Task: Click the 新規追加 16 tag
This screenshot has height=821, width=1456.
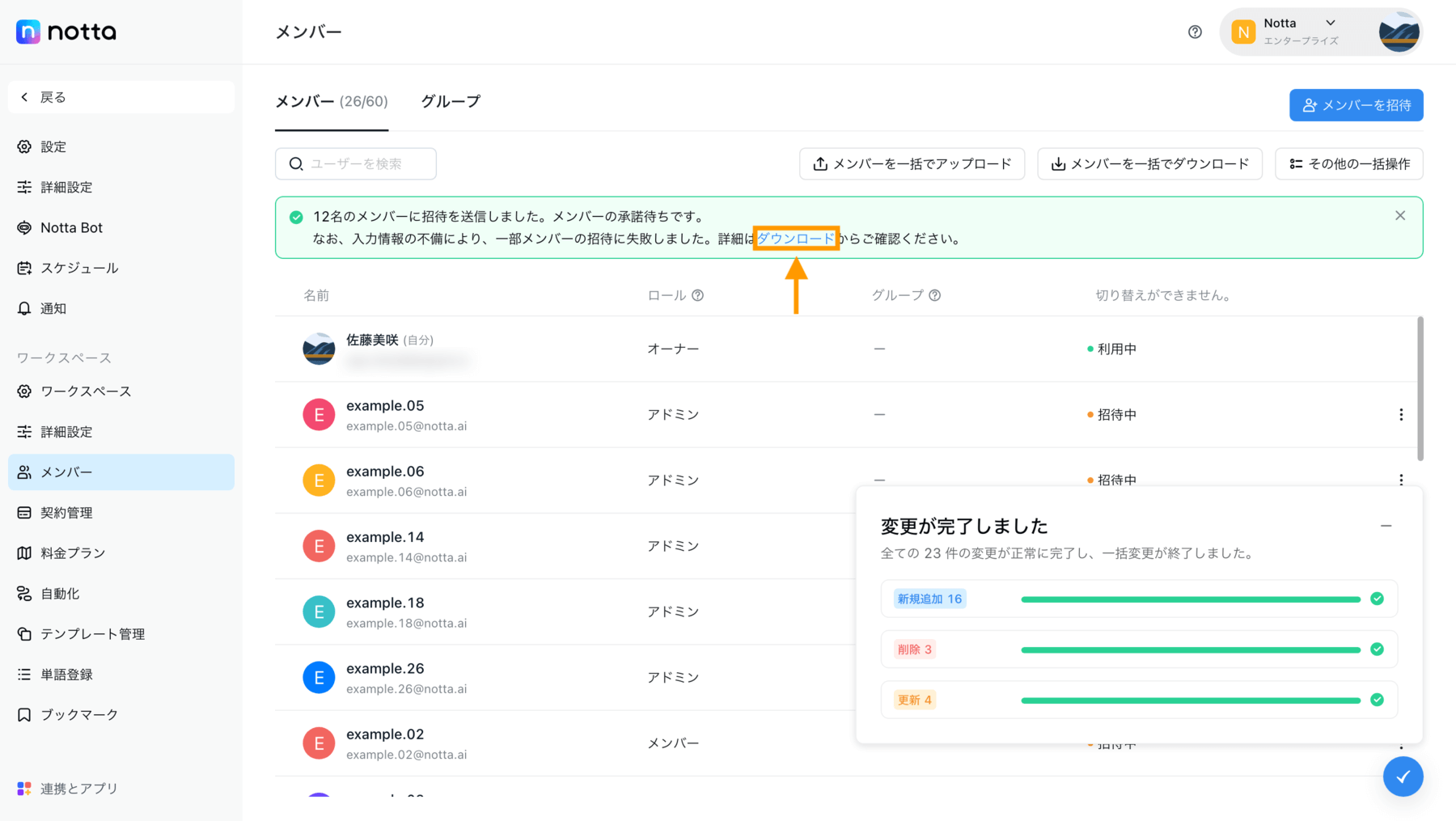Action: [929, 599]
